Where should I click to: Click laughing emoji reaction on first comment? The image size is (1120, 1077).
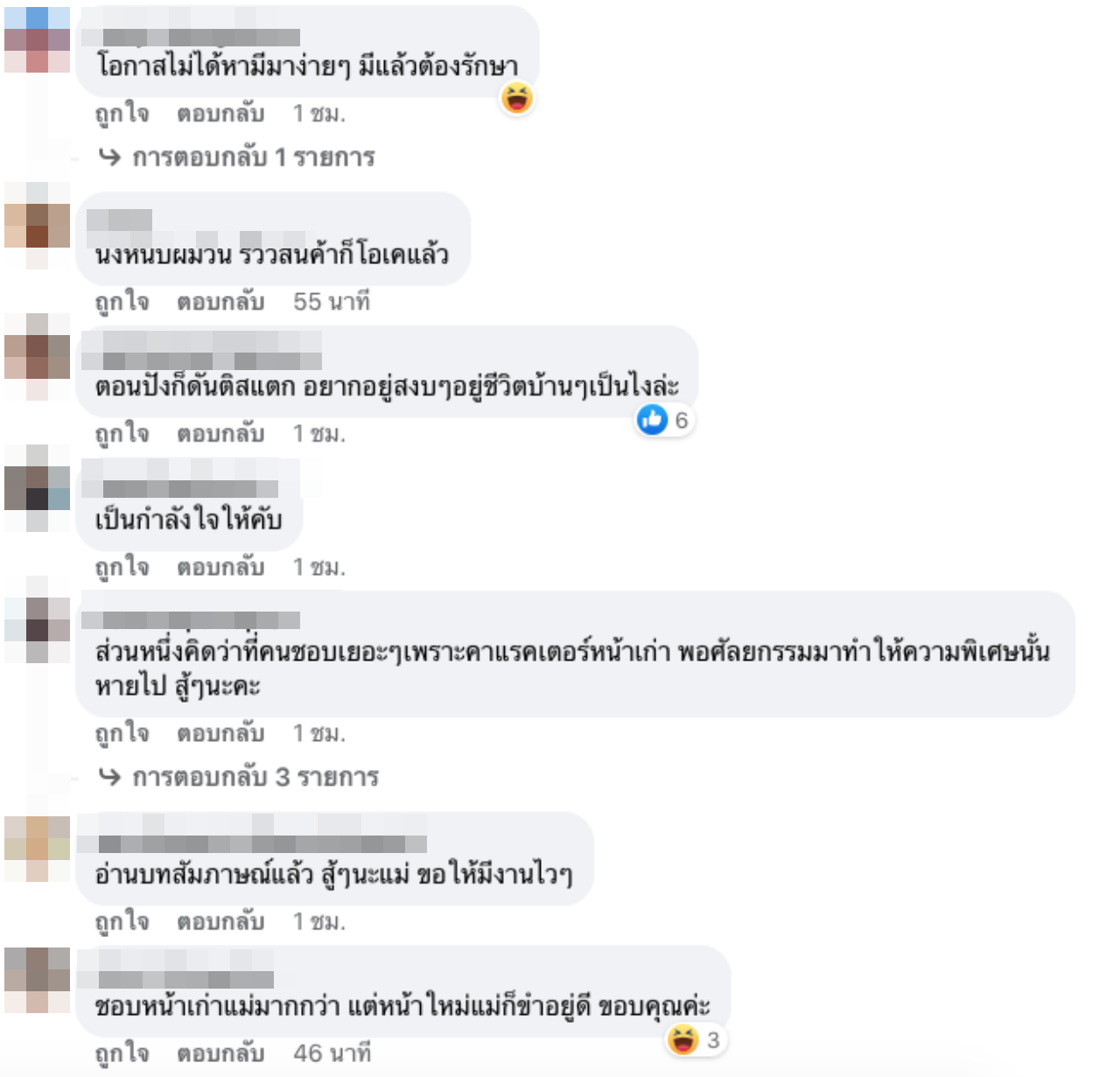tap(517, 99)
